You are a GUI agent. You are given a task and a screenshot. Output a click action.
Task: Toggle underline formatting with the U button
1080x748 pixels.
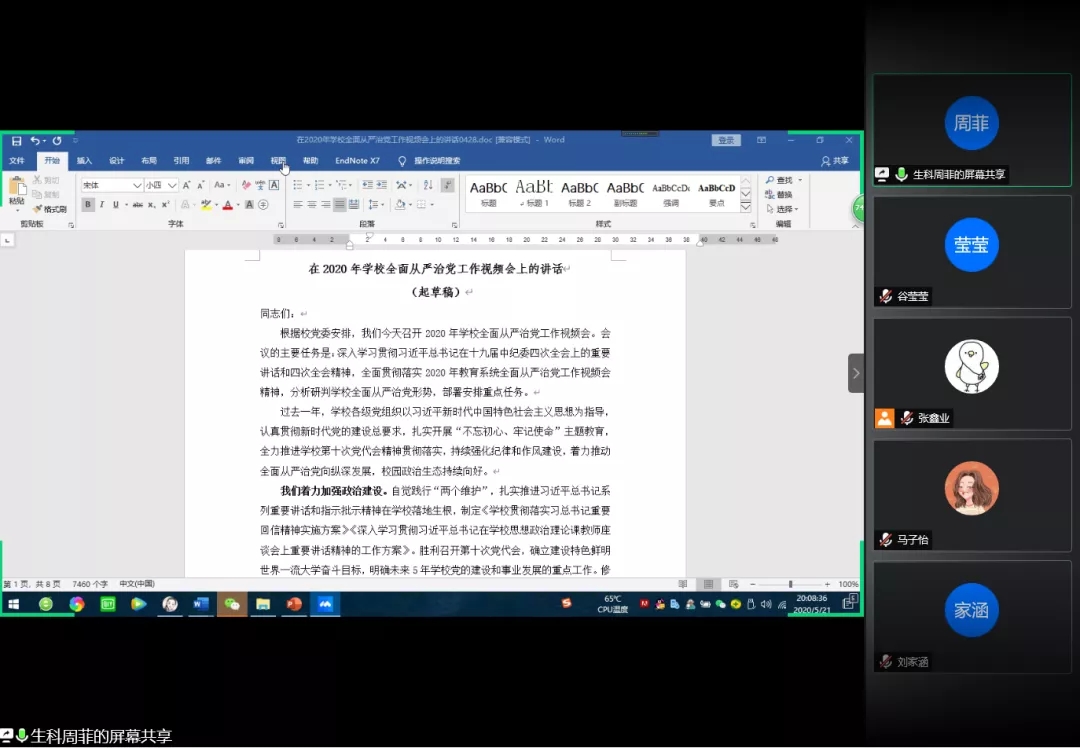[115, 205]
